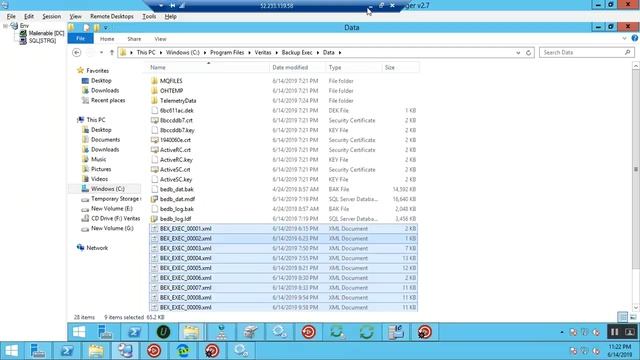This screenshot has height=360, width=640.
Task: Open Start button on outer host taskbar
Action: [x=11, y=351]
